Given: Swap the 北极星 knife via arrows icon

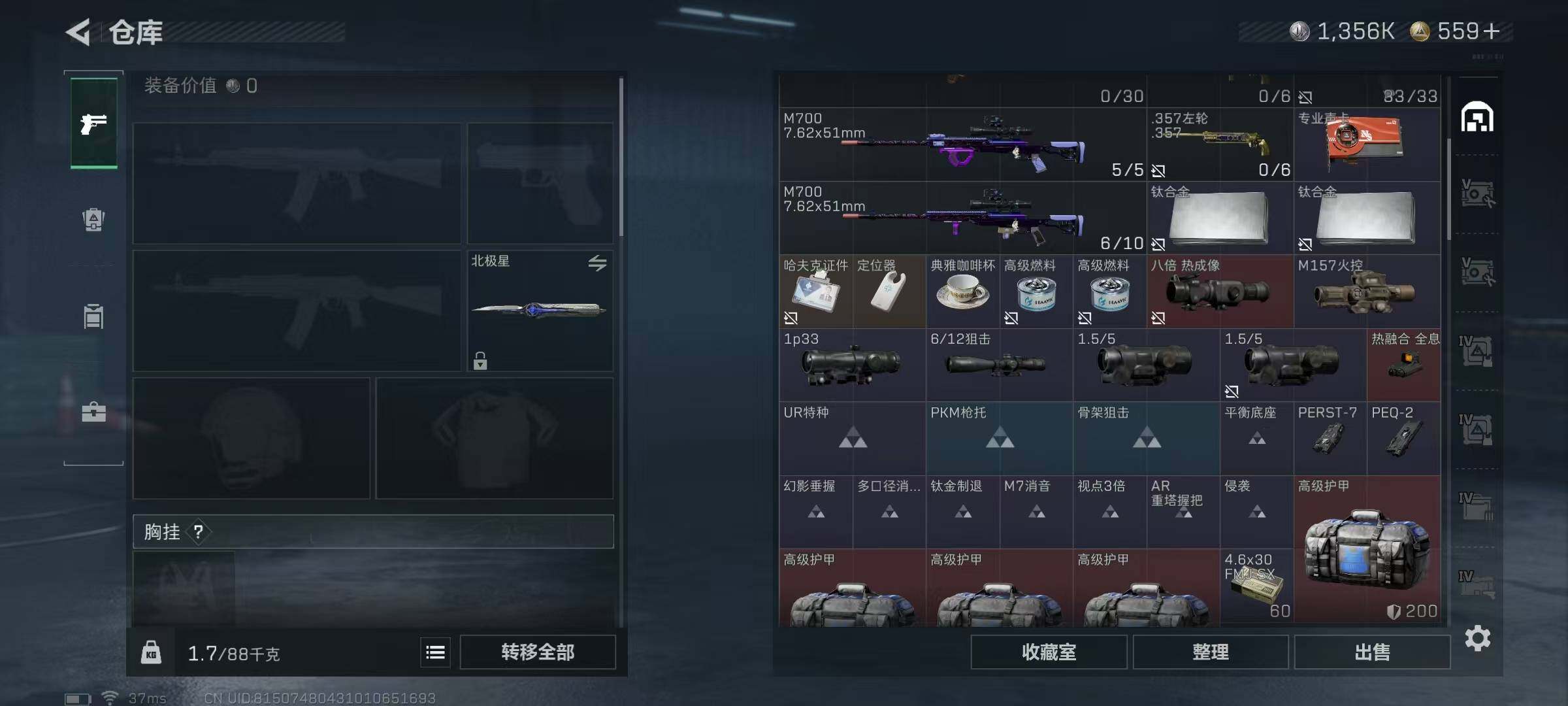Looking at the screenshot, I should (597, 263).
